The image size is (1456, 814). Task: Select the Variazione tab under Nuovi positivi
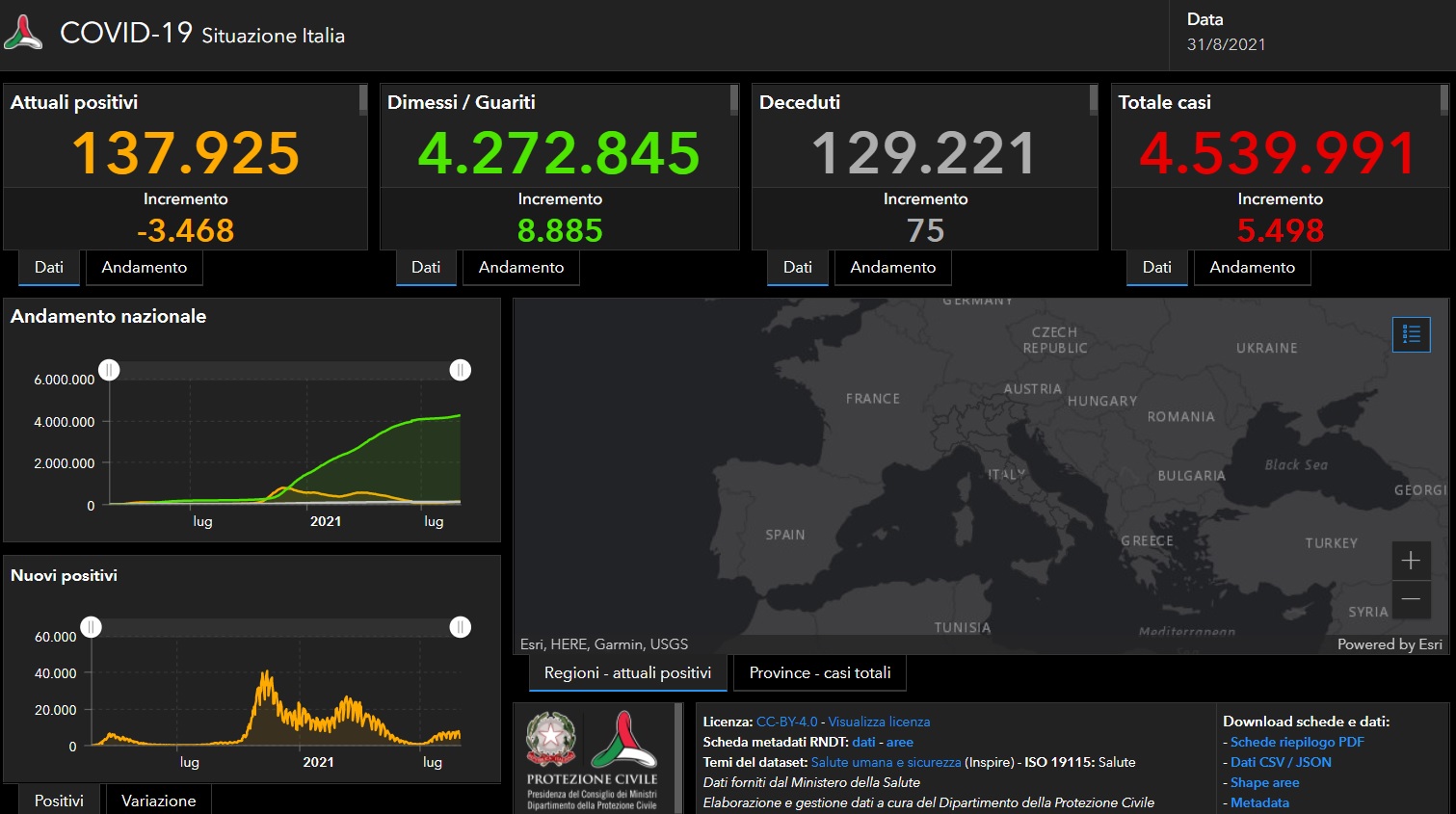(158, 801)
